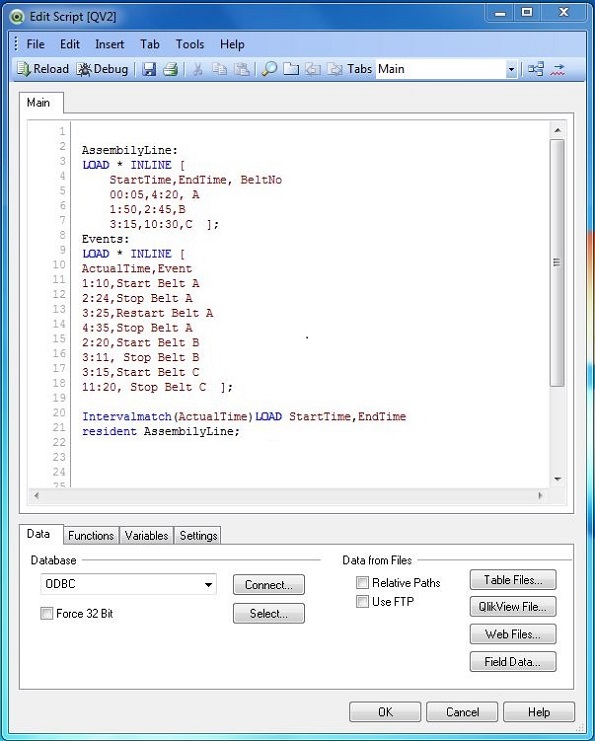Click the '2:20,Start Belt B' line
The height and width of the screenshot is (741, 595).
140,343
